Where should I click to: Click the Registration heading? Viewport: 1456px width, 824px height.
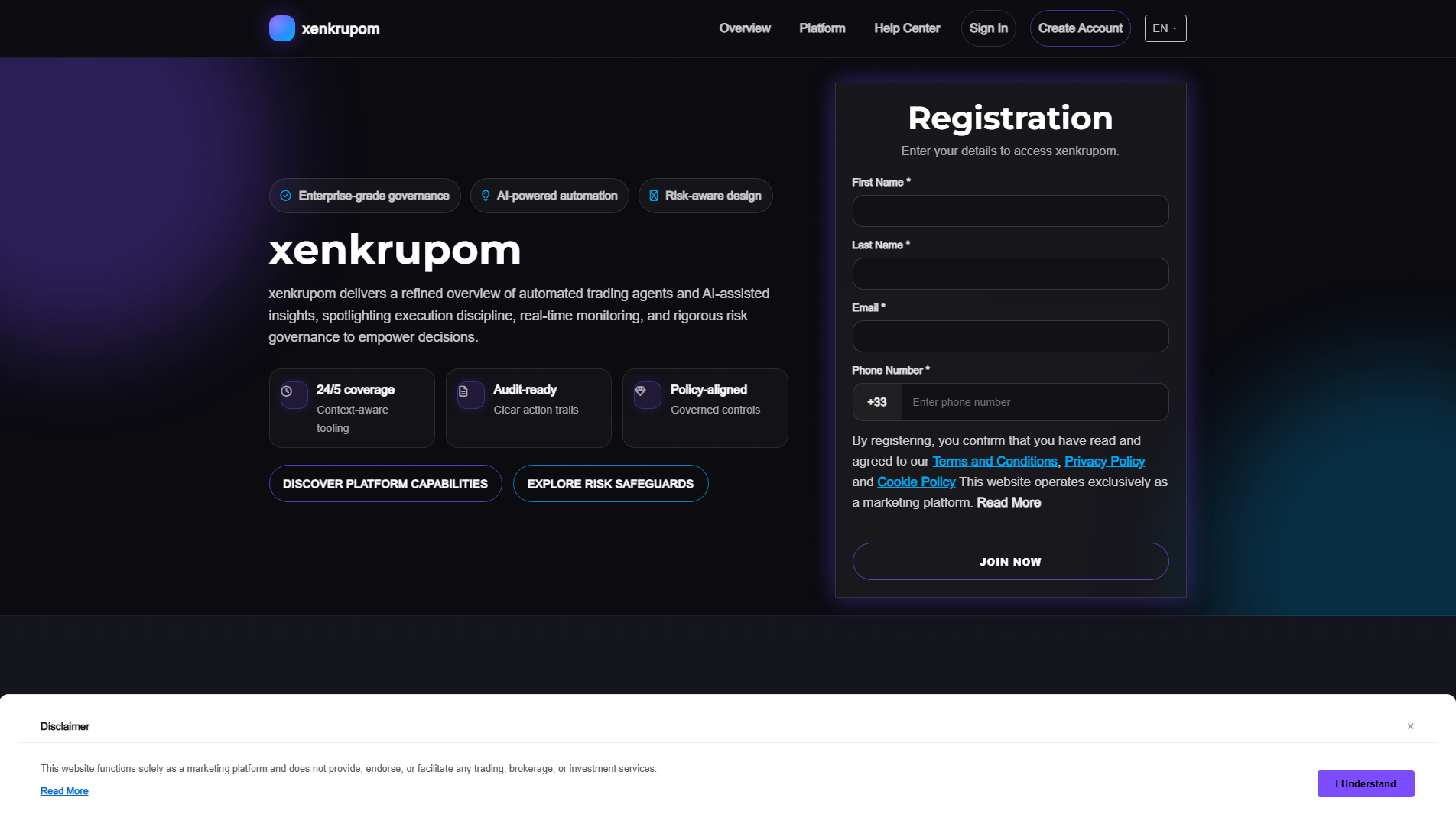[x=1010, y=118]
